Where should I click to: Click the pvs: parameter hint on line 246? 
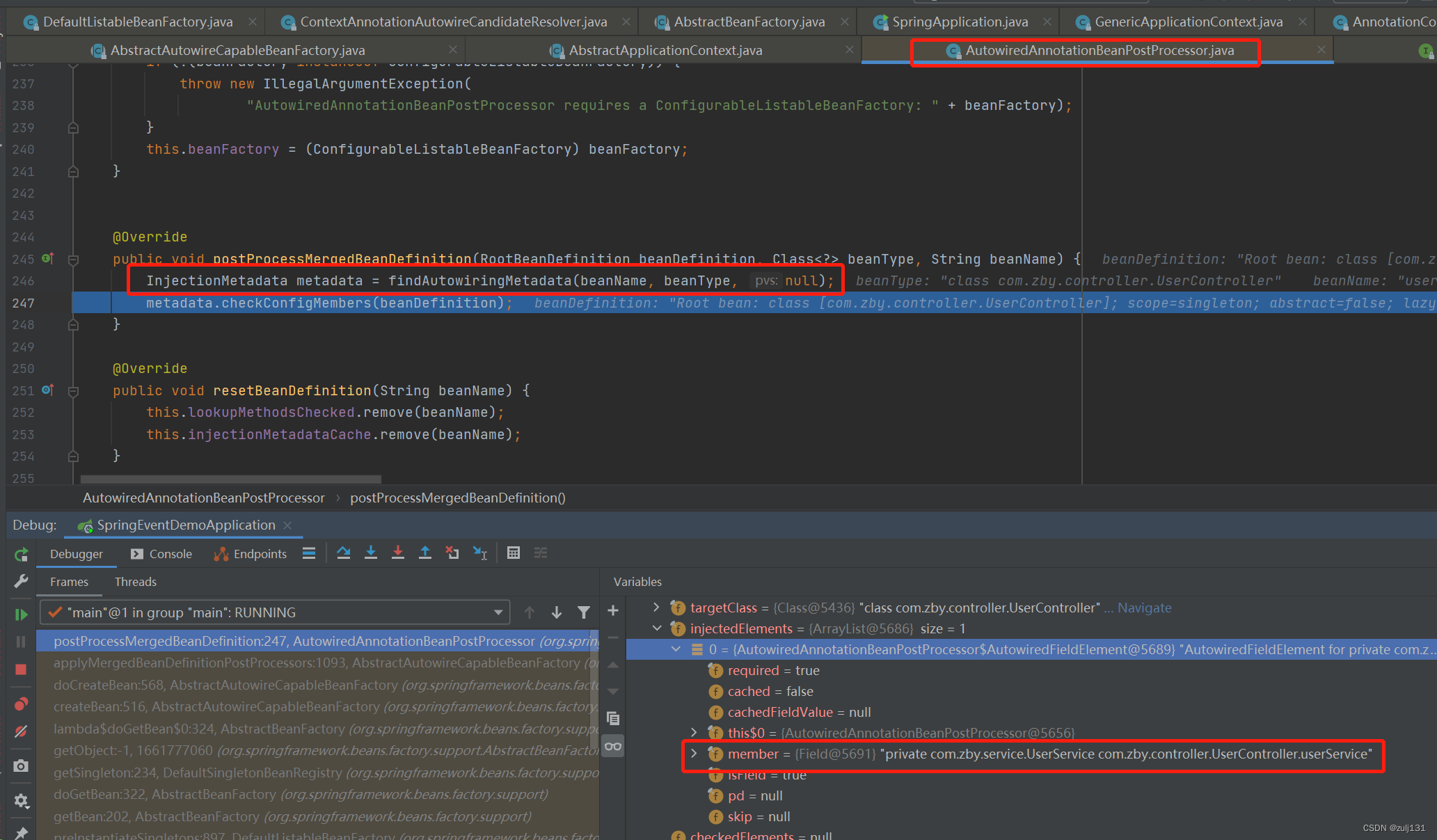coord(766,280)
